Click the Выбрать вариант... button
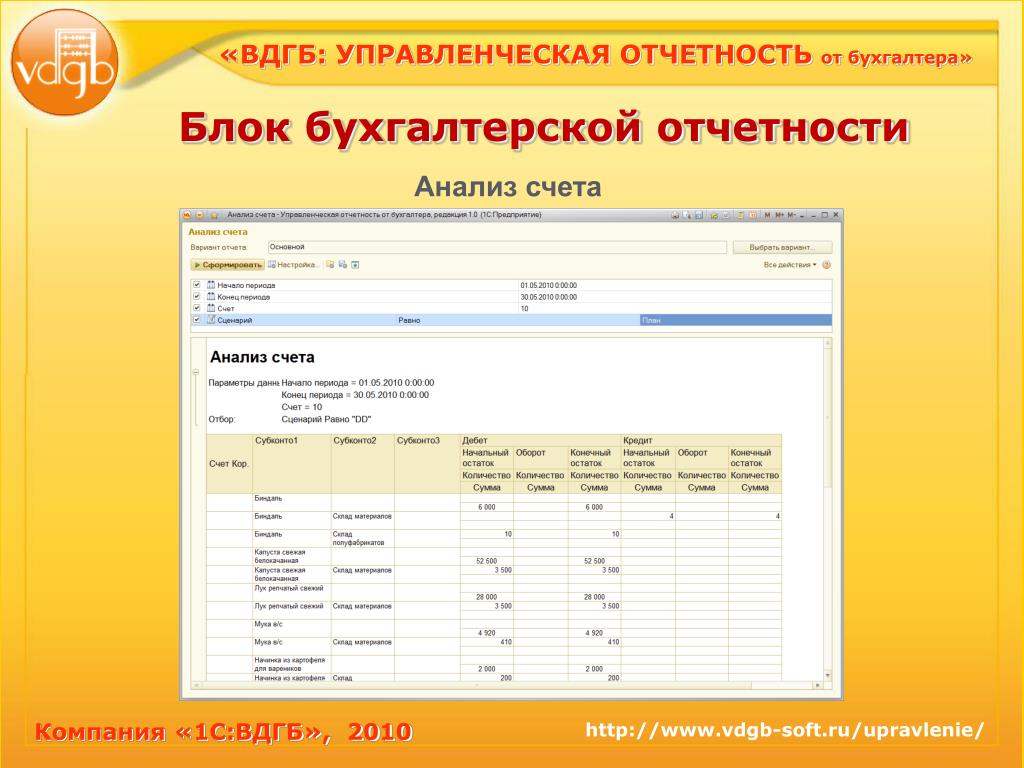This screenshot has height=768, width=1024. coord(782,248)
